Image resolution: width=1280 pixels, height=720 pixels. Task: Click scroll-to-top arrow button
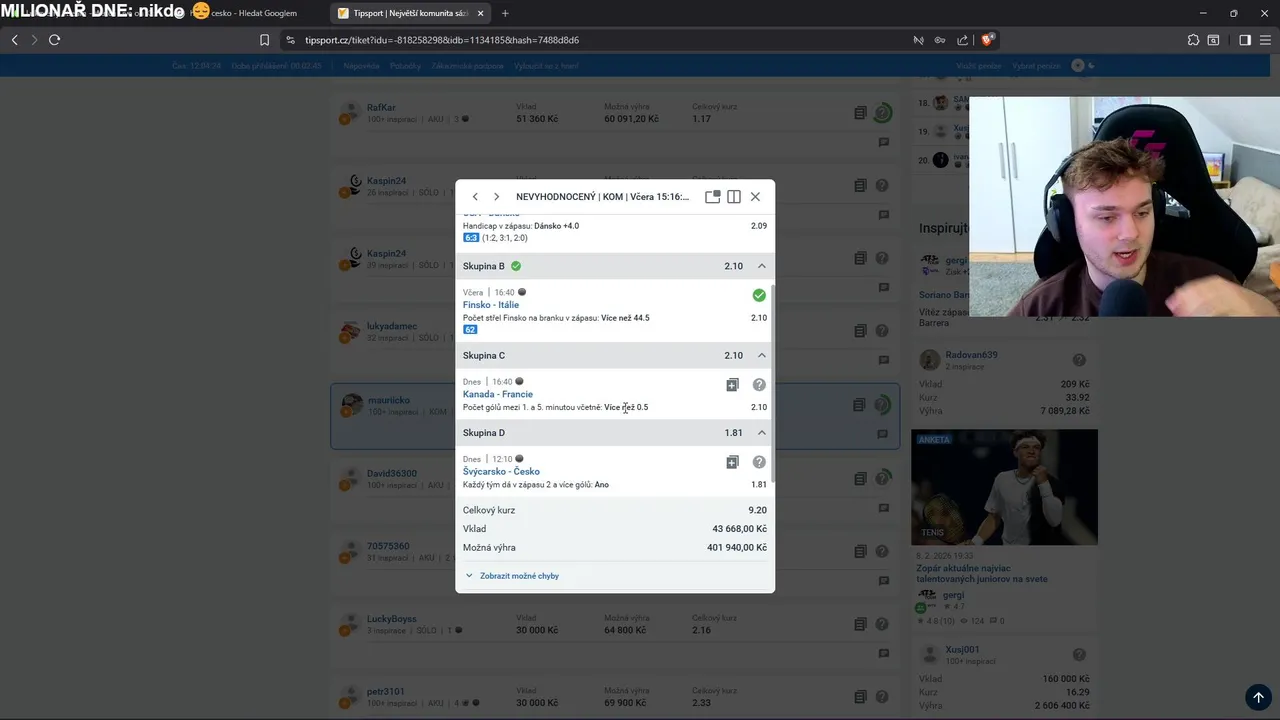(1257, 698)
